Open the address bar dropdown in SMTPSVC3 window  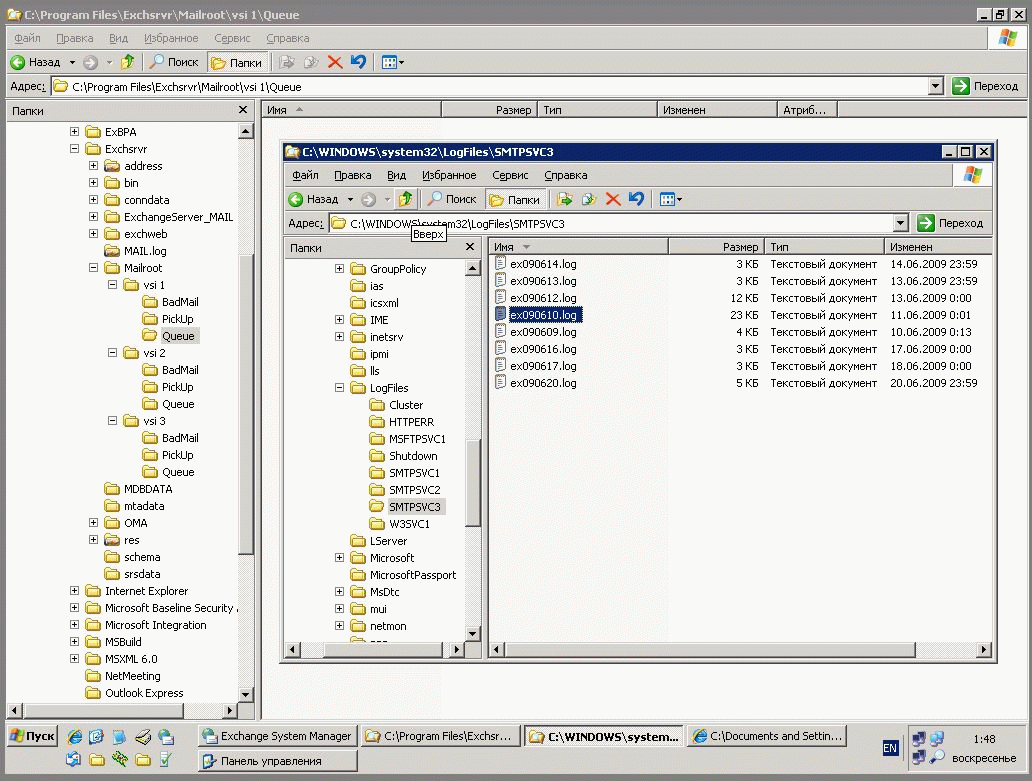[x=900, y=223]
